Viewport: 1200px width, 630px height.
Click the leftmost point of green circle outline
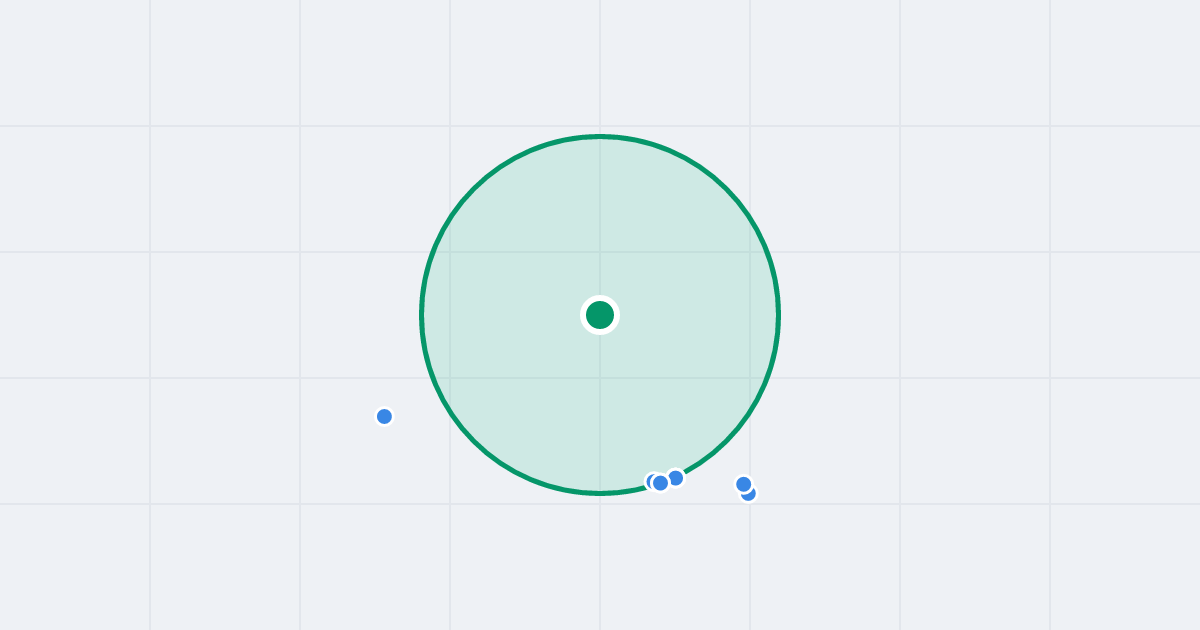421,315
